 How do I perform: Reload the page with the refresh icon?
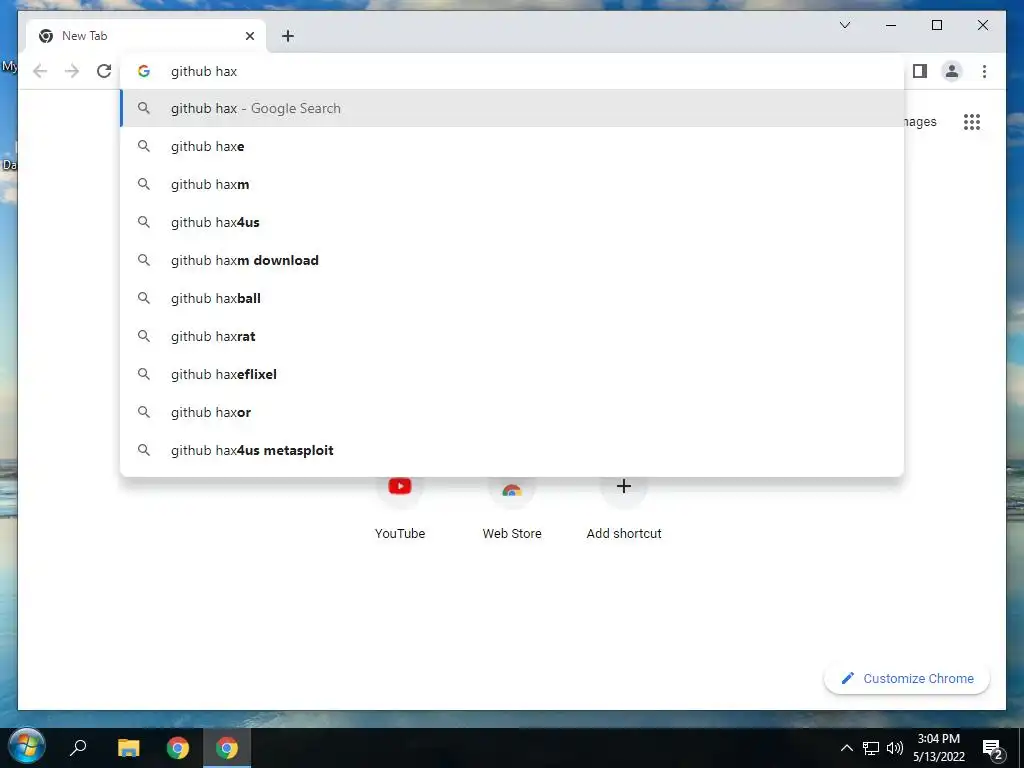104,71
